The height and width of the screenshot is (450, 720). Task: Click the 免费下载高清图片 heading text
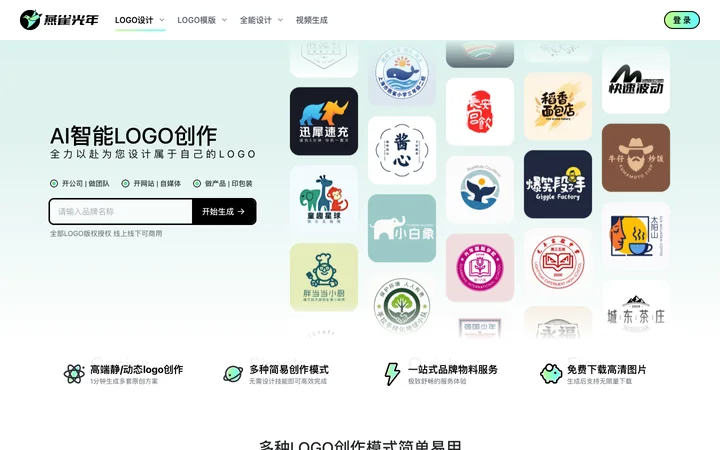pyautogui.click(x=607, y=370)
